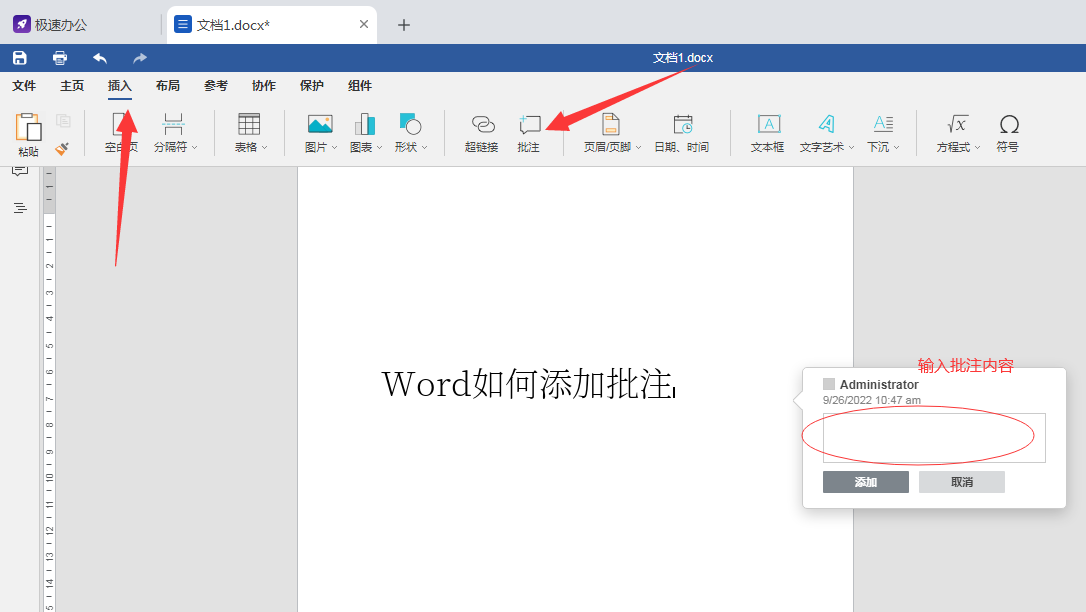This screenshot has height=612, width=1086.
Task: Insert a page break separator
Action: click(x=172, y=133)
